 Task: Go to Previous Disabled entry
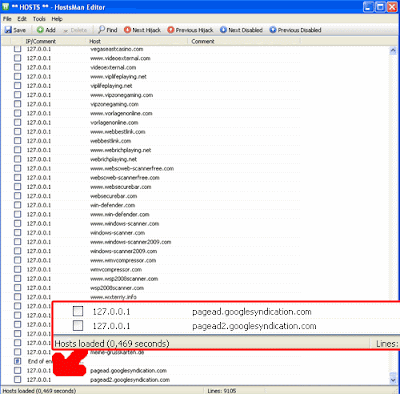click(x=295, y=30)
